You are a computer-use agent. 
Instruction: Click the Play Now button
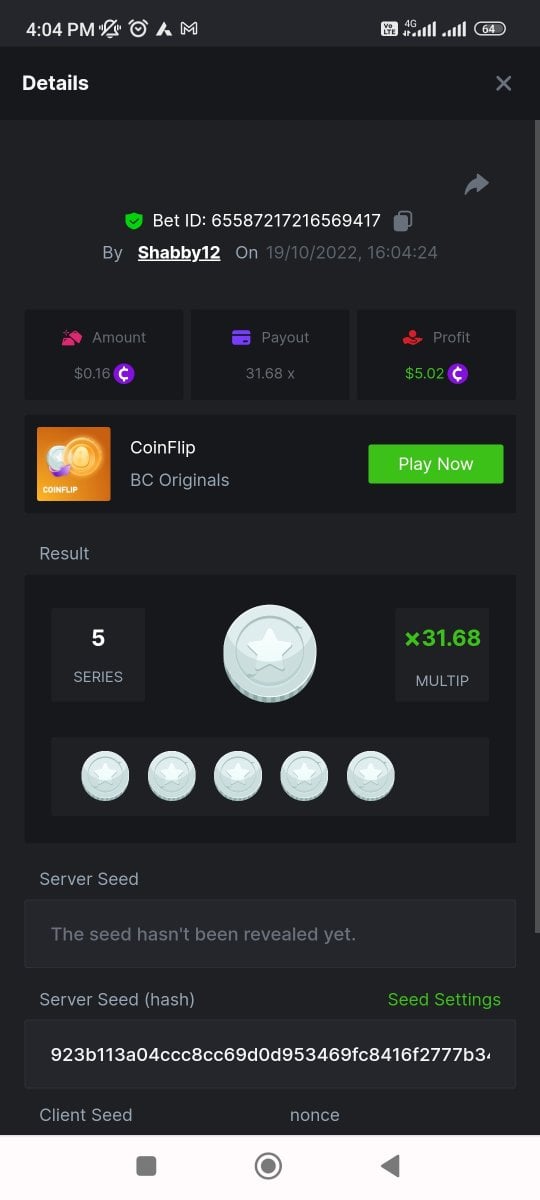pyautogui.click(x=436, y=464)
